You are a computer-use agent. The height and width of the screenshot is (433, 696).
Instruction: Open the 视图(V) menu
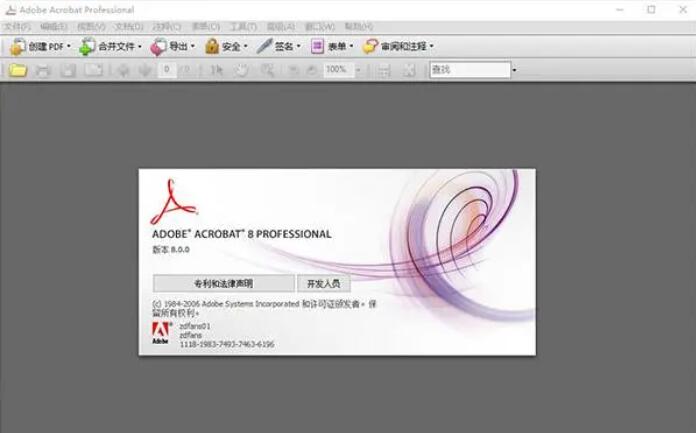91,27
